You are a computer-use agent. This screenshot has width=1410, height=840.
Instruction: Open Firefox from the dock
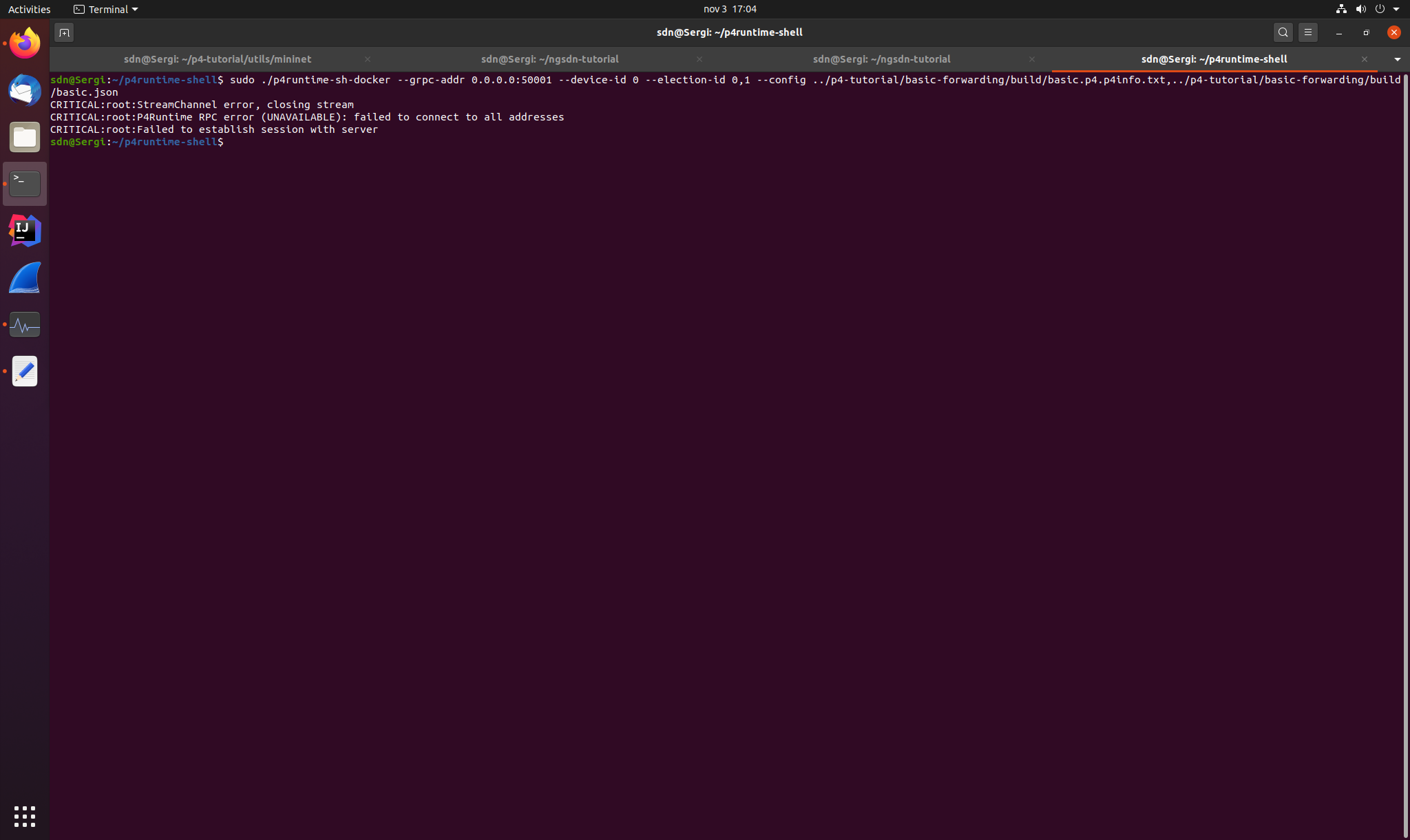[x=24, y=43]
